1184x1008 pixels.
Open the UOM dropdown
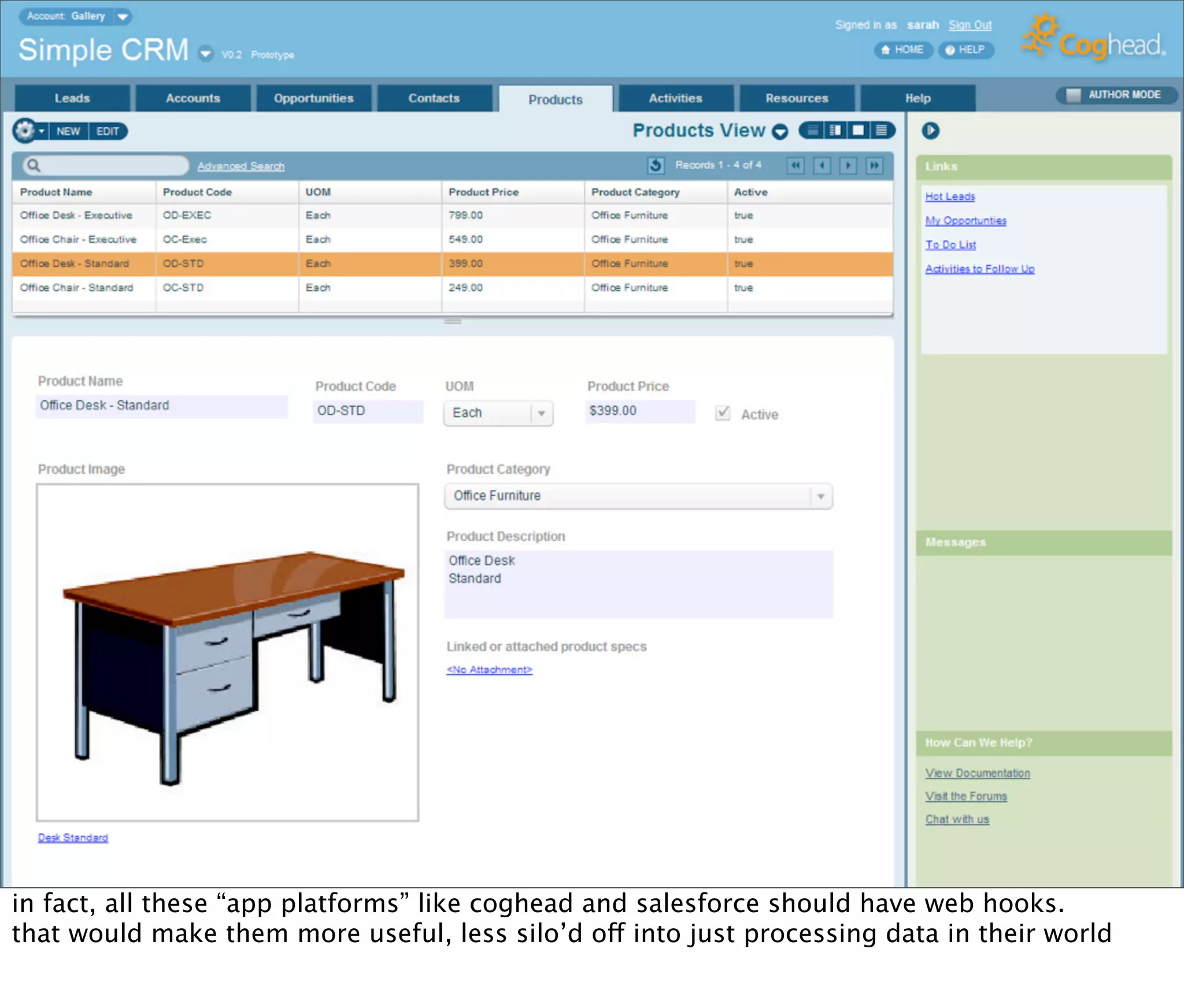[x=541, y=413]
